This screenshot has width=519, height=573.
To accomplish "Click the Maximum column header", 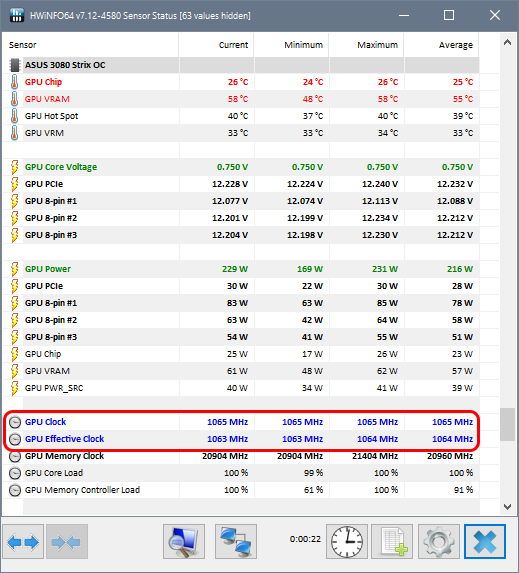I will click(x=377, y=45).
